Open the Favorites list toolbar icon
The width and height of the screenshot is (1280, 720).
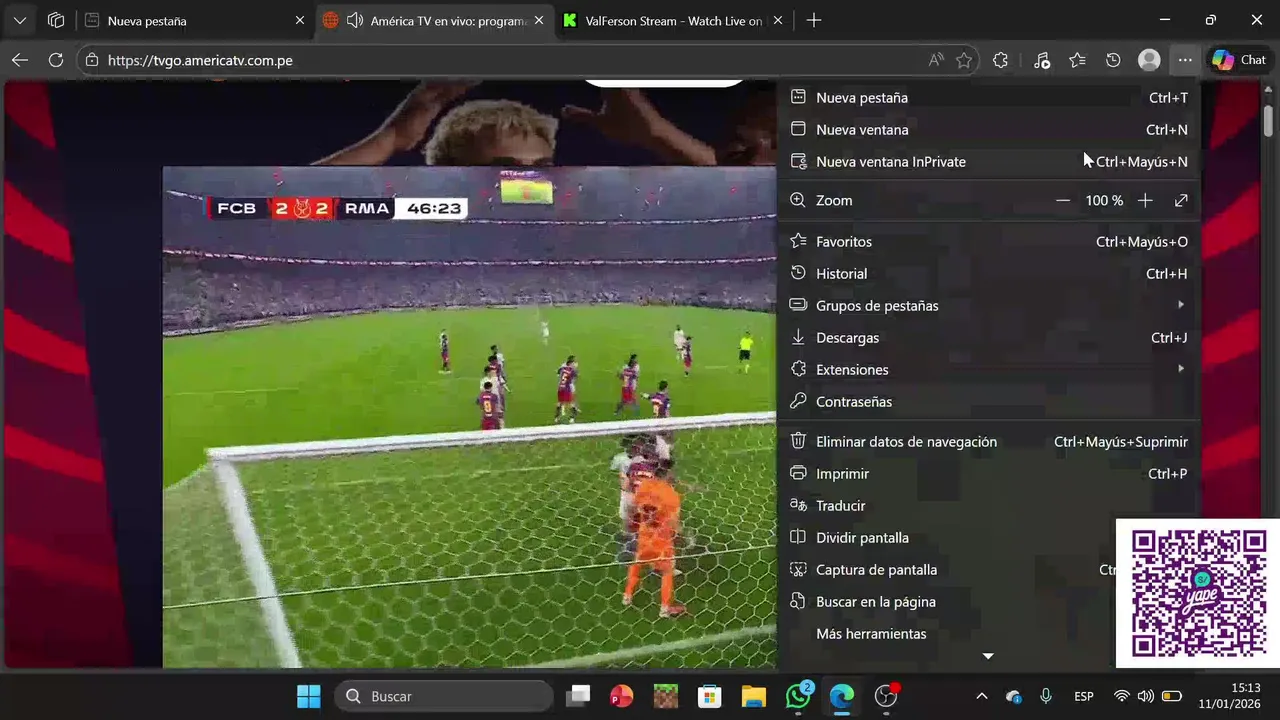1077,60
